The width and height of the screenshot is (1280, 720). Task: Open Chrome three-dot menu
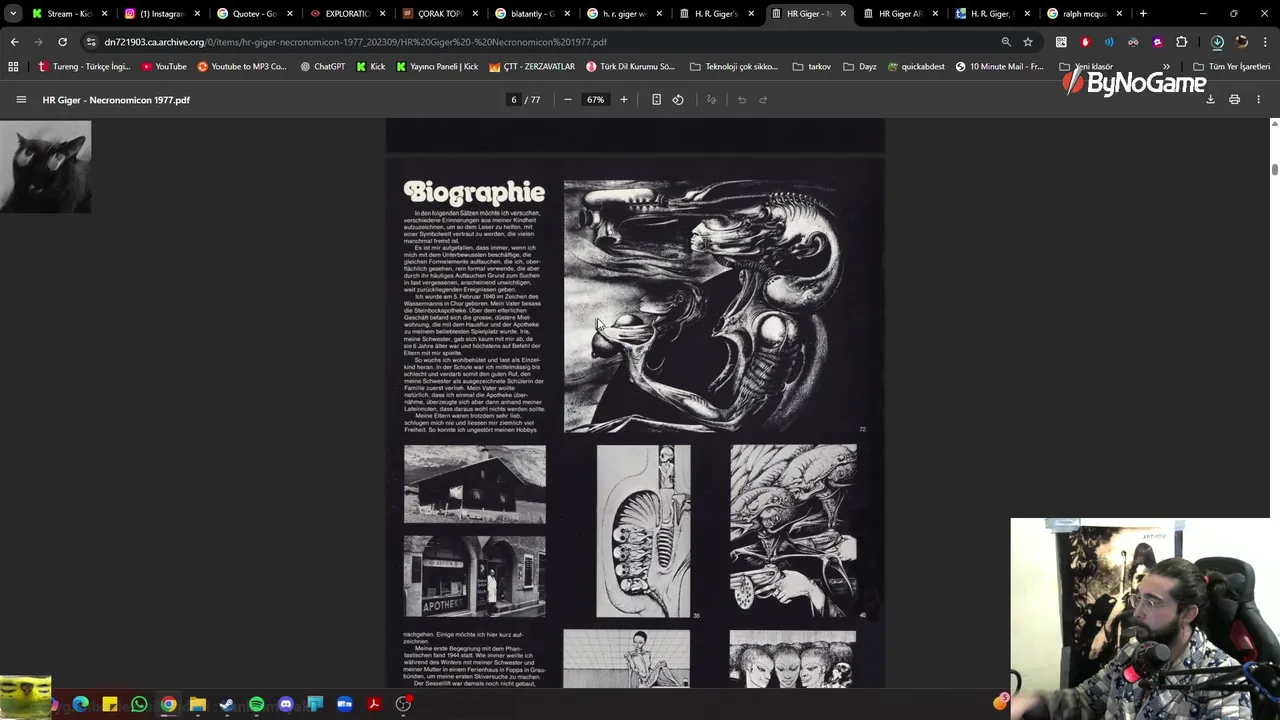coord(1265,42)
